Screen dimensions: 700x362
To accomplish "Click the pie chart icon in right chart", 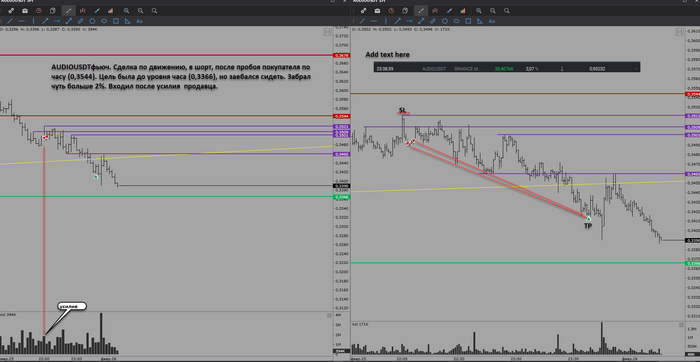I will (405, 10).
